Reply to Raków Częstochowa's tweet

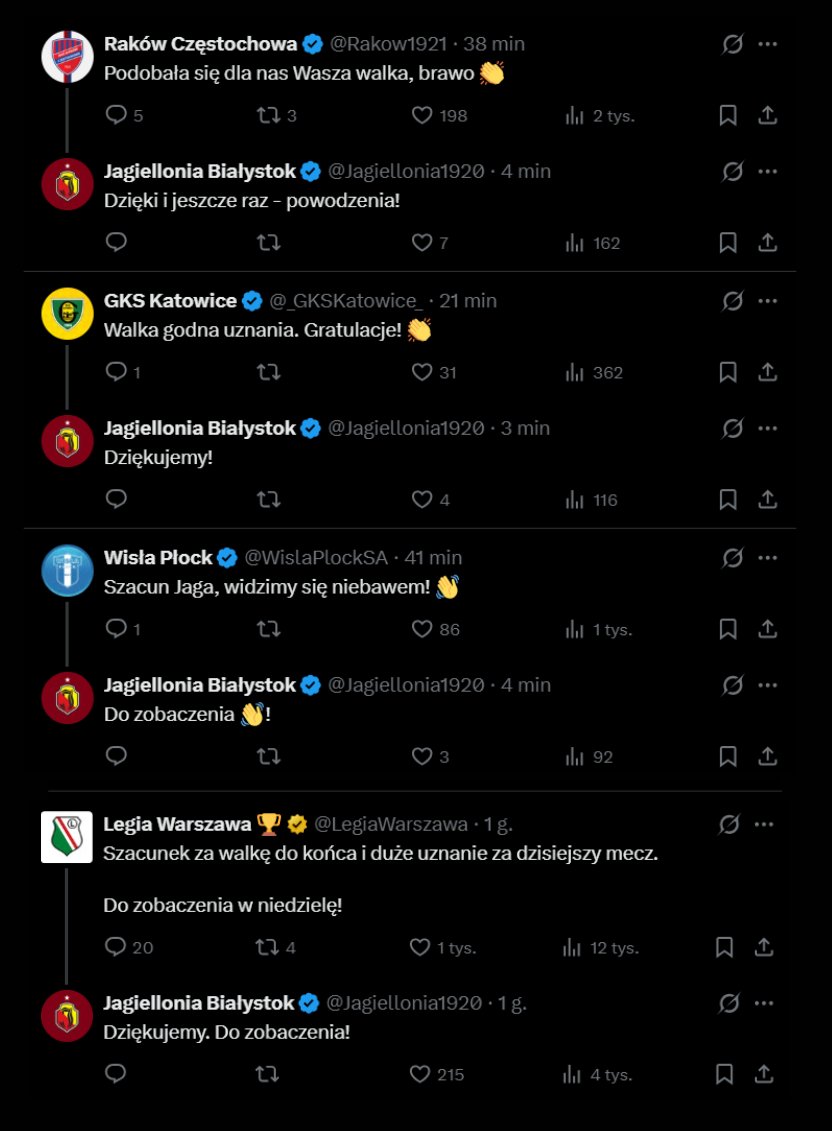pyautogui.click(x=117, y=115)
